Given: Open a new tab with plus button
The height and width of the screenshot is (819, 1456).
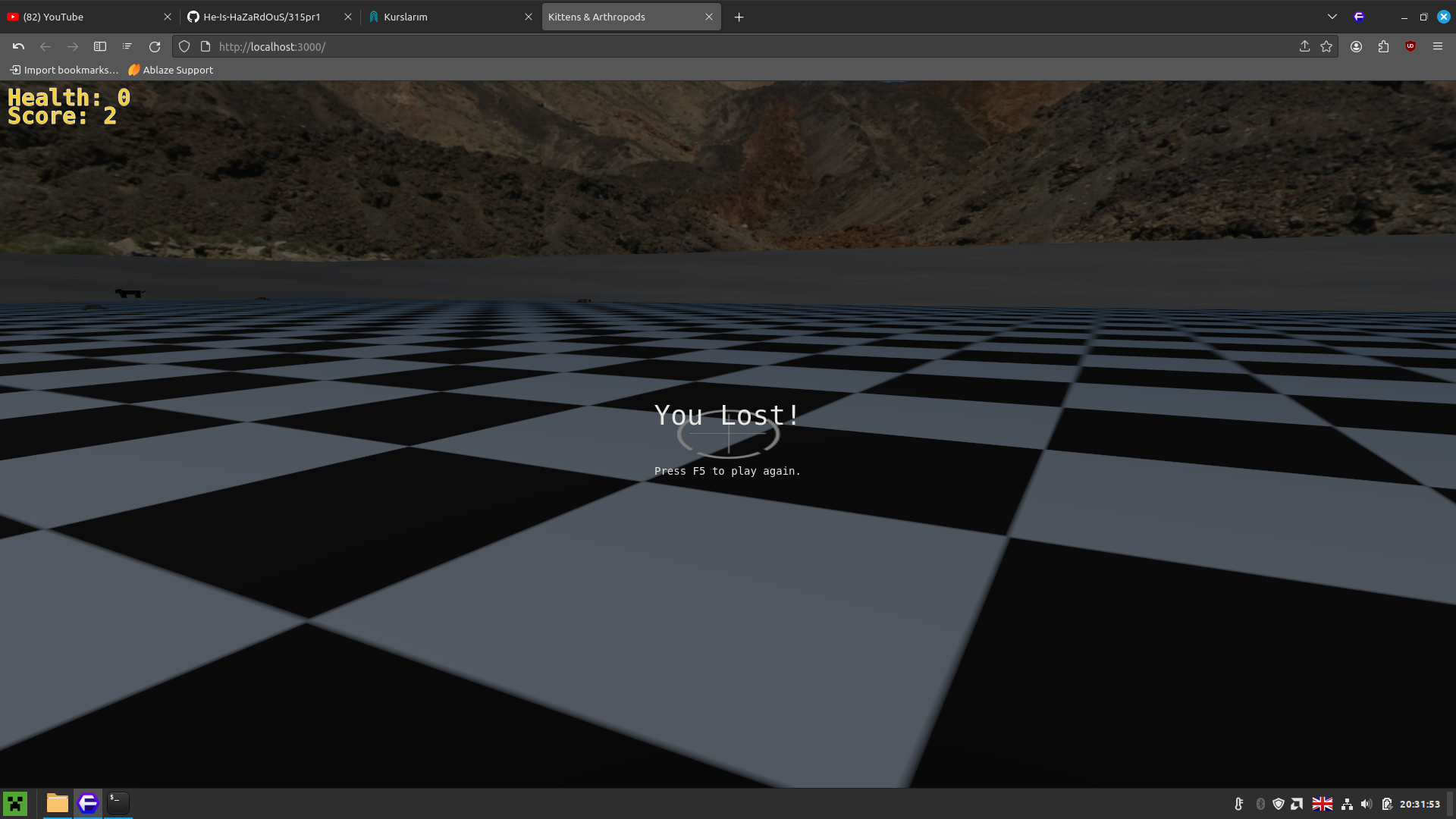Looking at the screenshot, I should (739, 17).
